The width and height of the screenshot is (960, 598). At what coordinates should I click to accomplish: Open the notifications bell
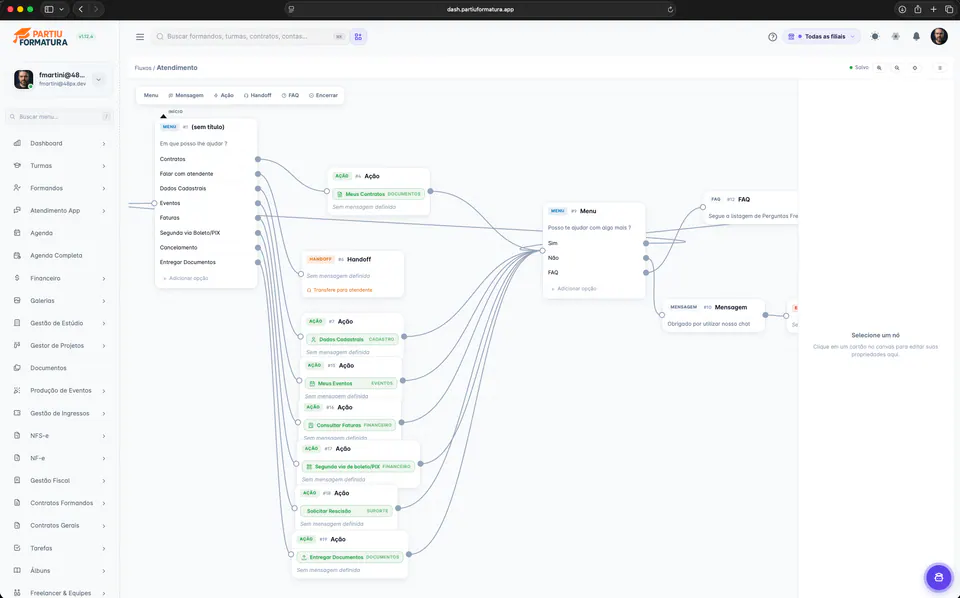click(917, 37)
